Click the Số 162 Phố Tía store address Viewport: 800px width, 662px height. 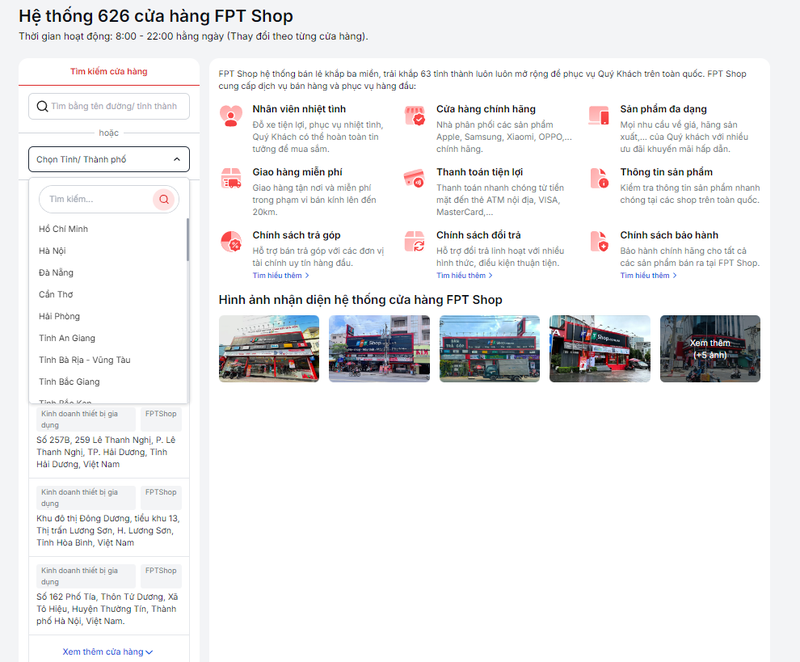pos(107,609)
